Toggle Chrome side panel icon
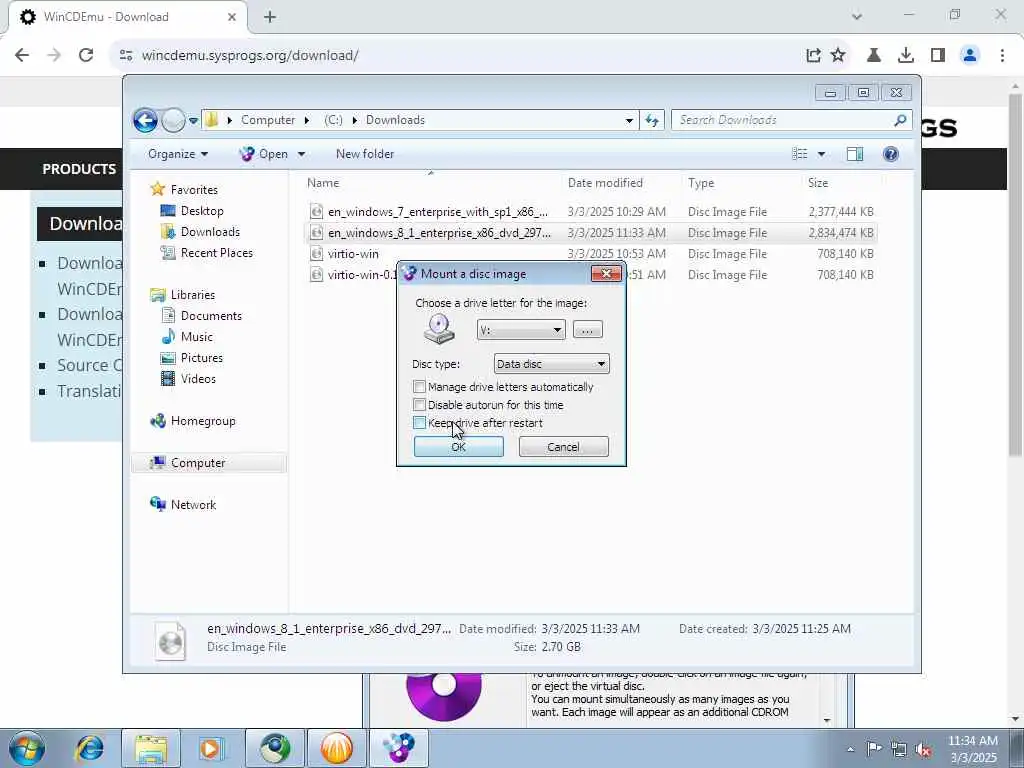 (x=938, y=56)
